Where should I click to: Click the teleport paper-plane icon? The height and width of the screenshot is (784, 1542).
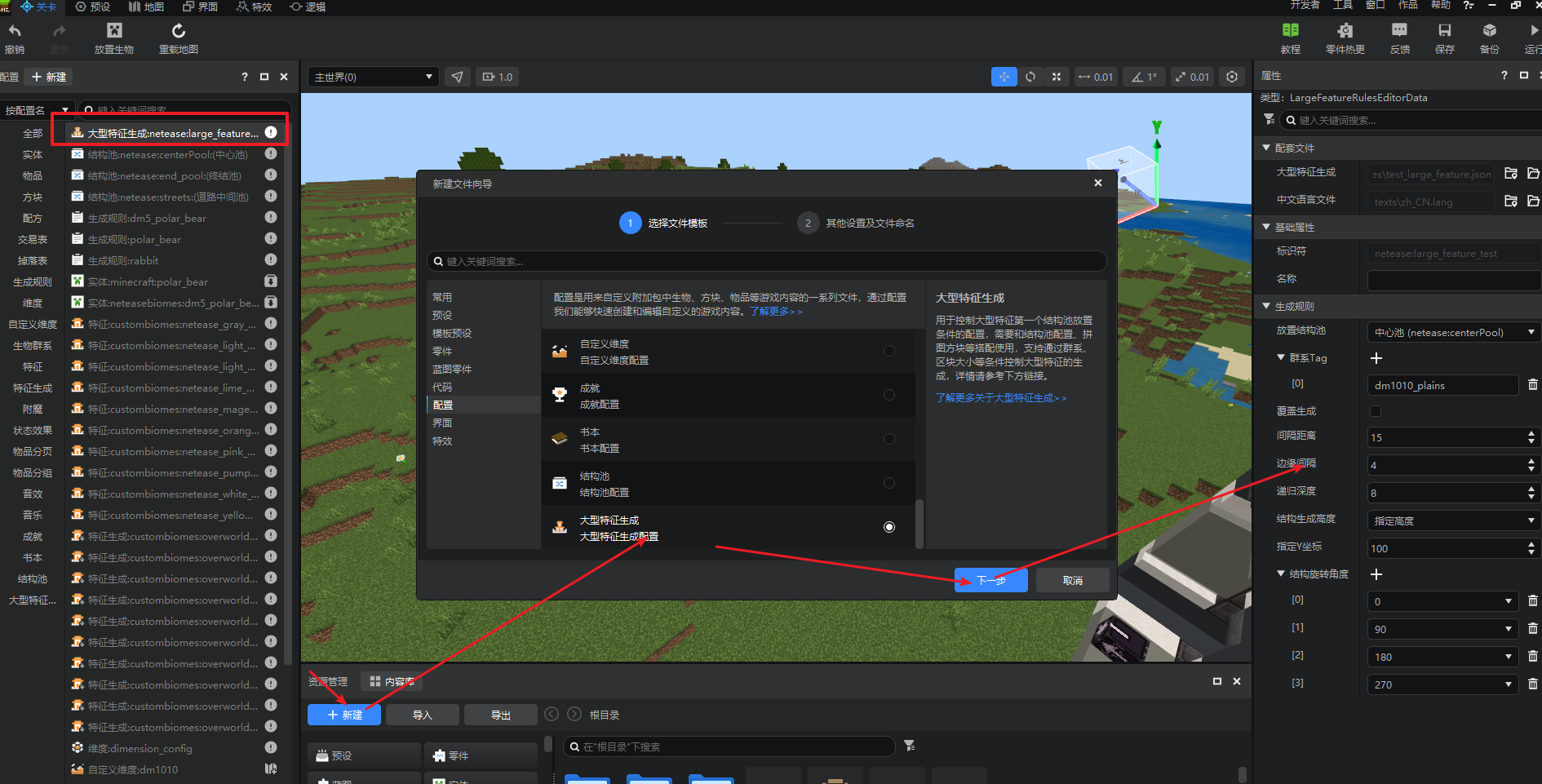pyautogui.click(x=458, y=77)
